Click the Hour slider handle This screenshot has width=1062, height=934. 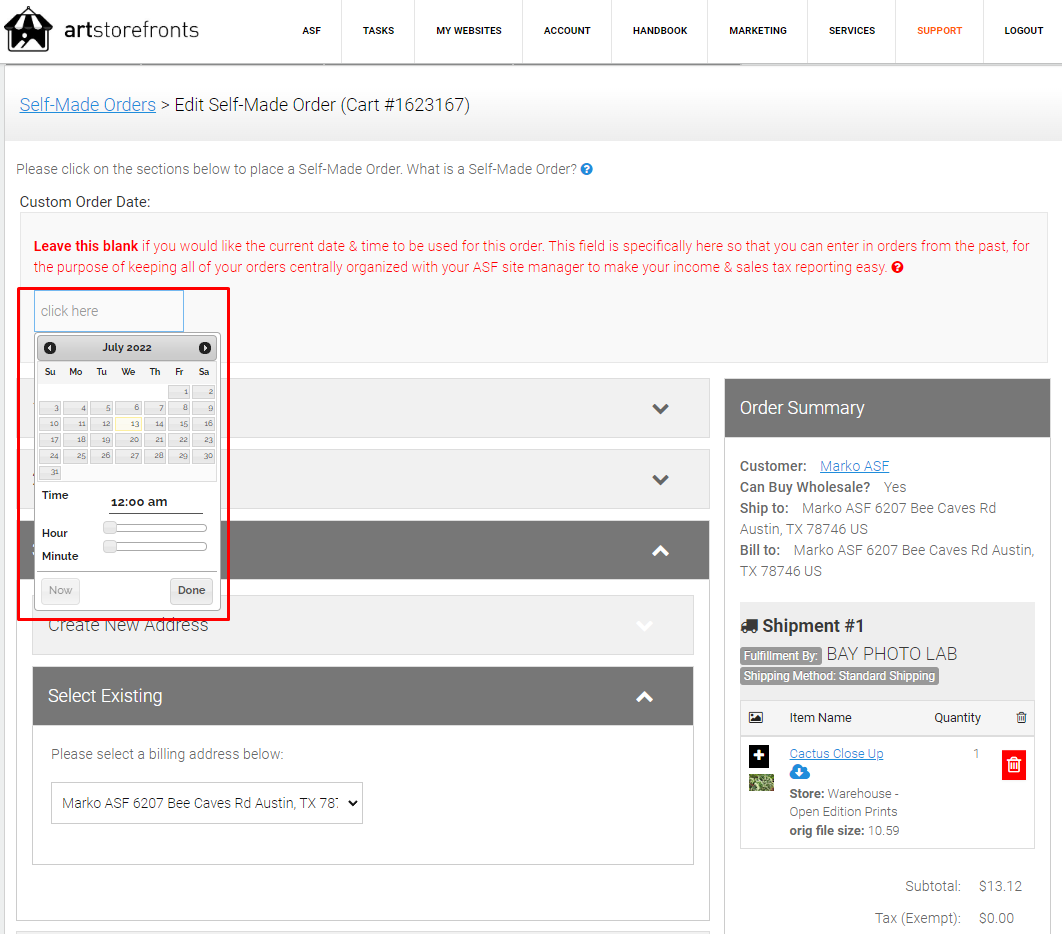coord(110,528)
